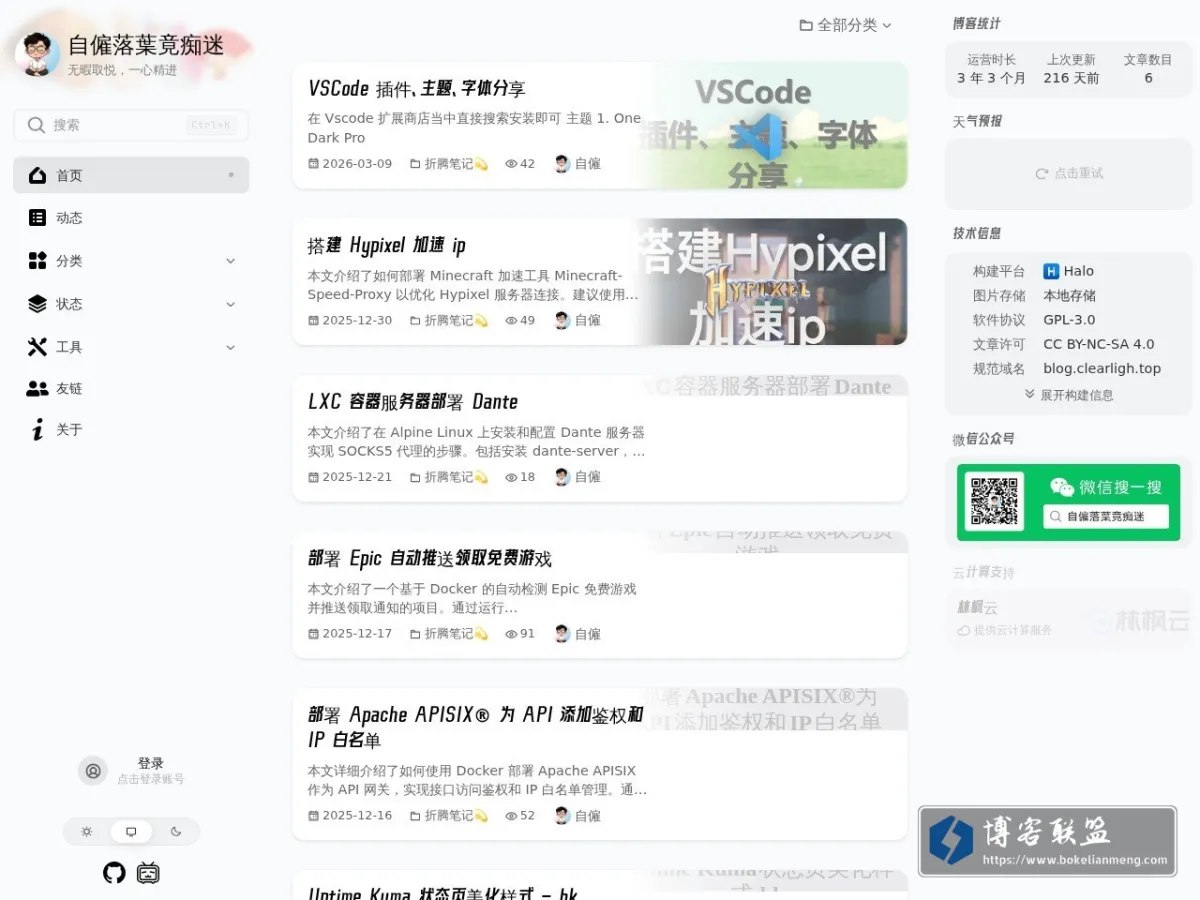This screenshot has width=1200, height=900.
Task: Click CC BY-NC-SA 4.0 license
Action: [x=1099, y=344]
